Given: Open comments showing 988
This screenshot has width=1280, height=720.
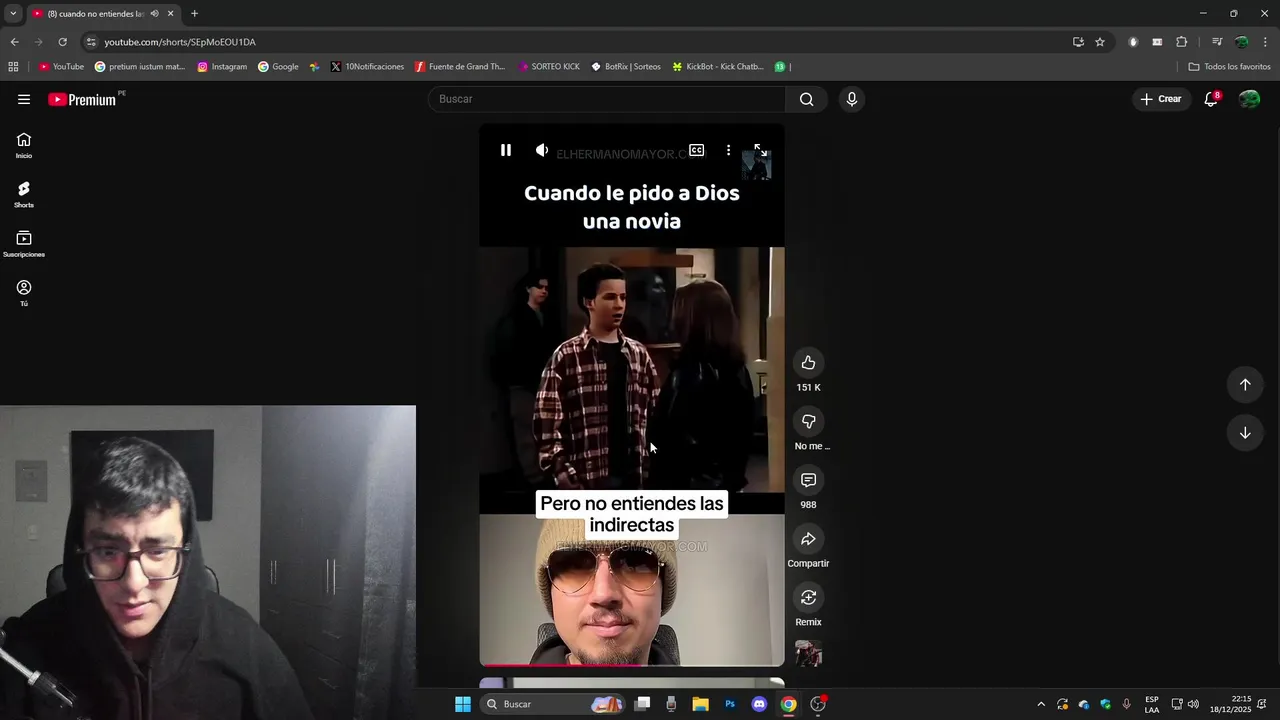Looking at the screenshot, I should coord(808,480).
